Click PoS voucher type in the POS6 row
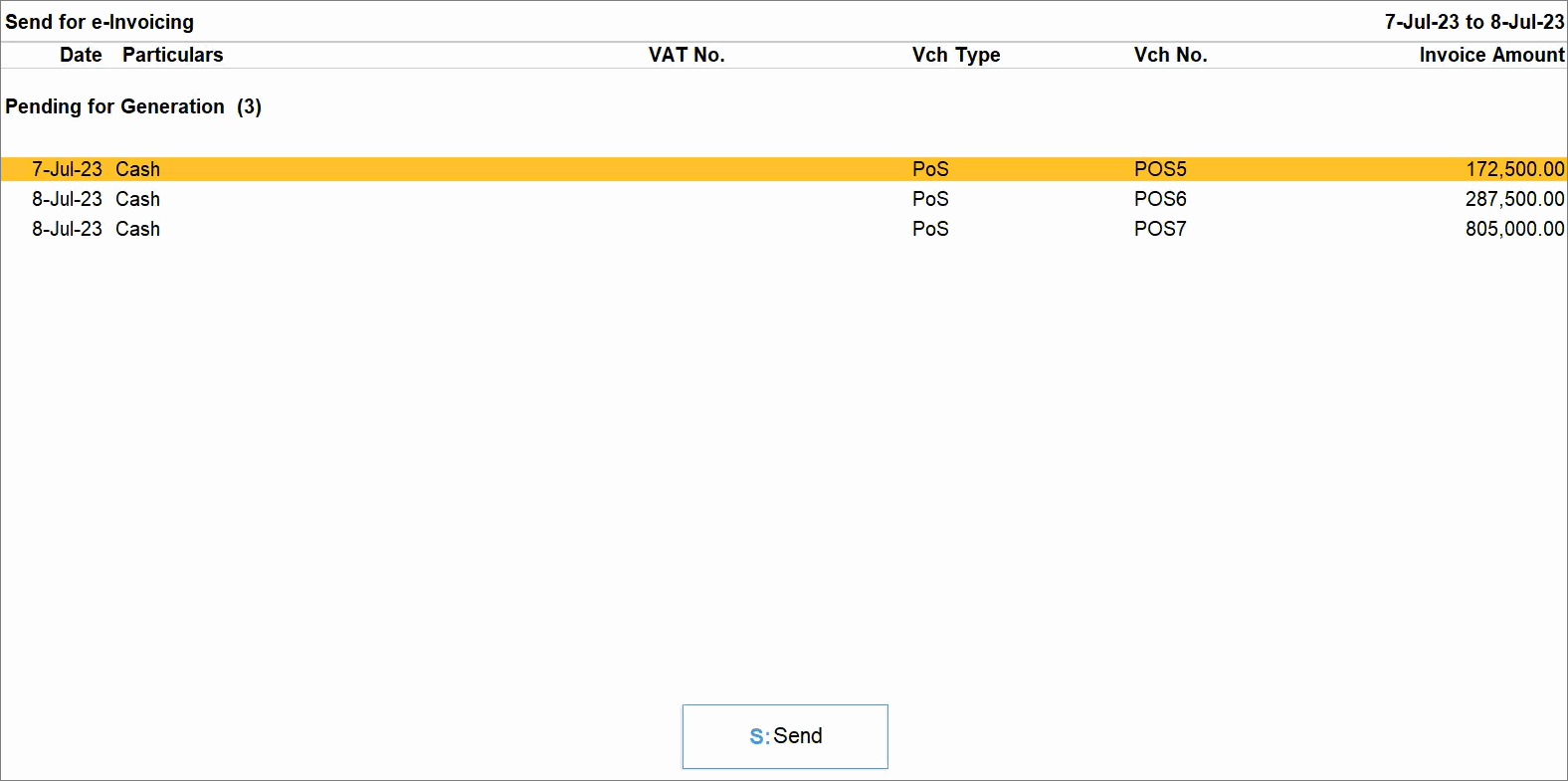The image size is (1568, 781). [930, 199]
